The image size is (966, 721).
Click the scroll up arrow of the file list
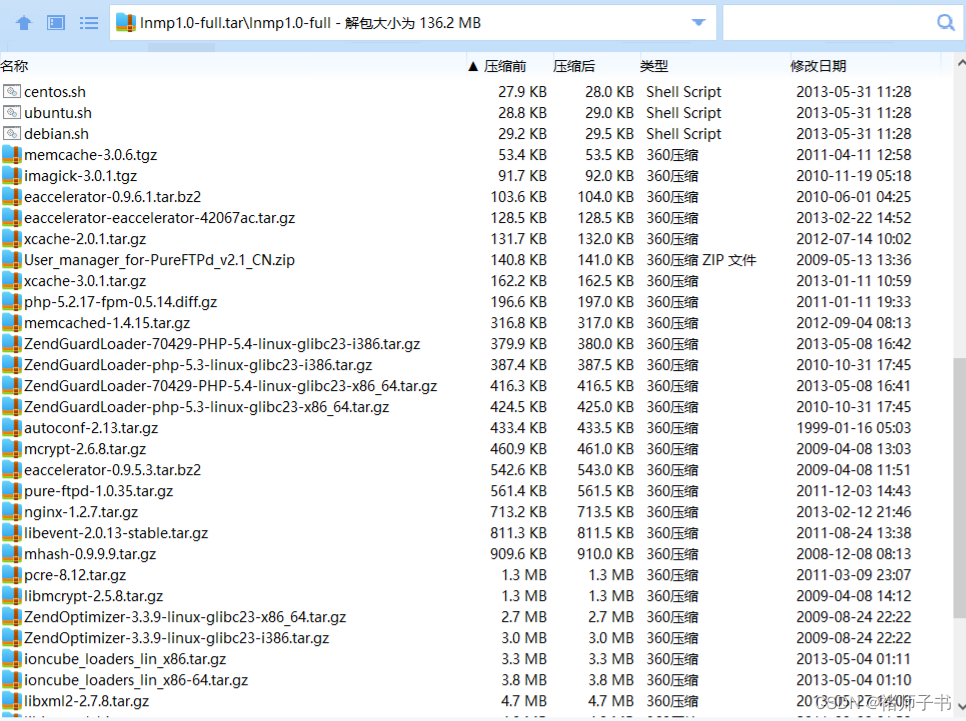click(x=960, y=63)
